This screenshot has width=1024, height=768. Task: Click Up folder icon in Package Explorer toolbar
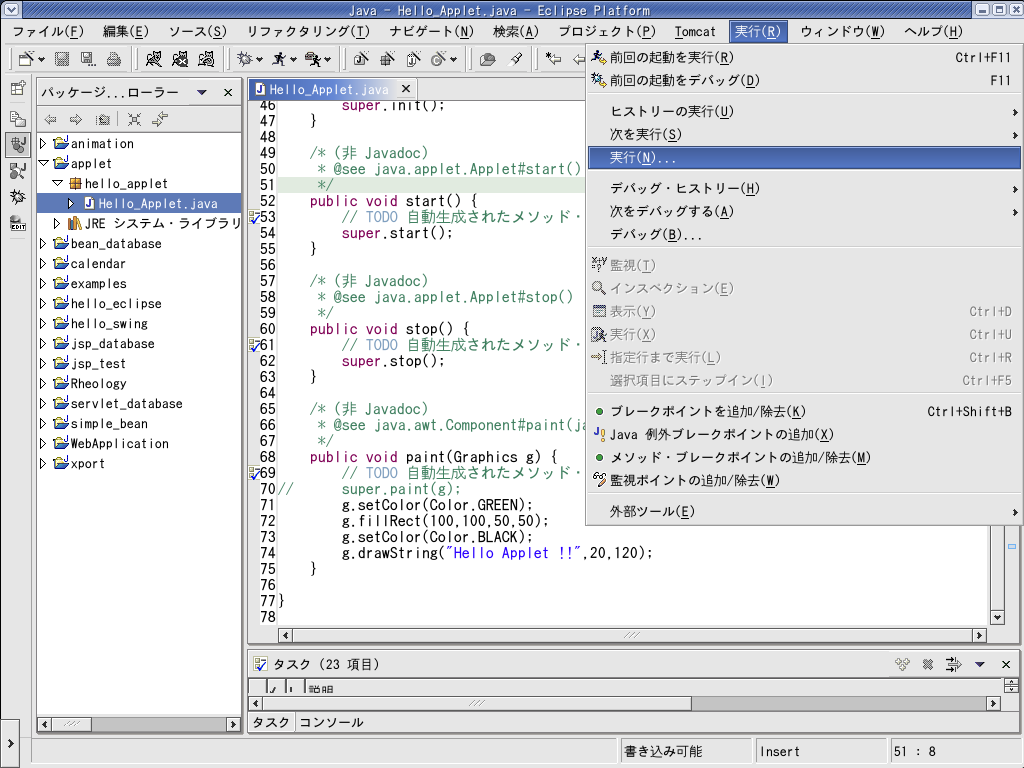pos(103,119)
